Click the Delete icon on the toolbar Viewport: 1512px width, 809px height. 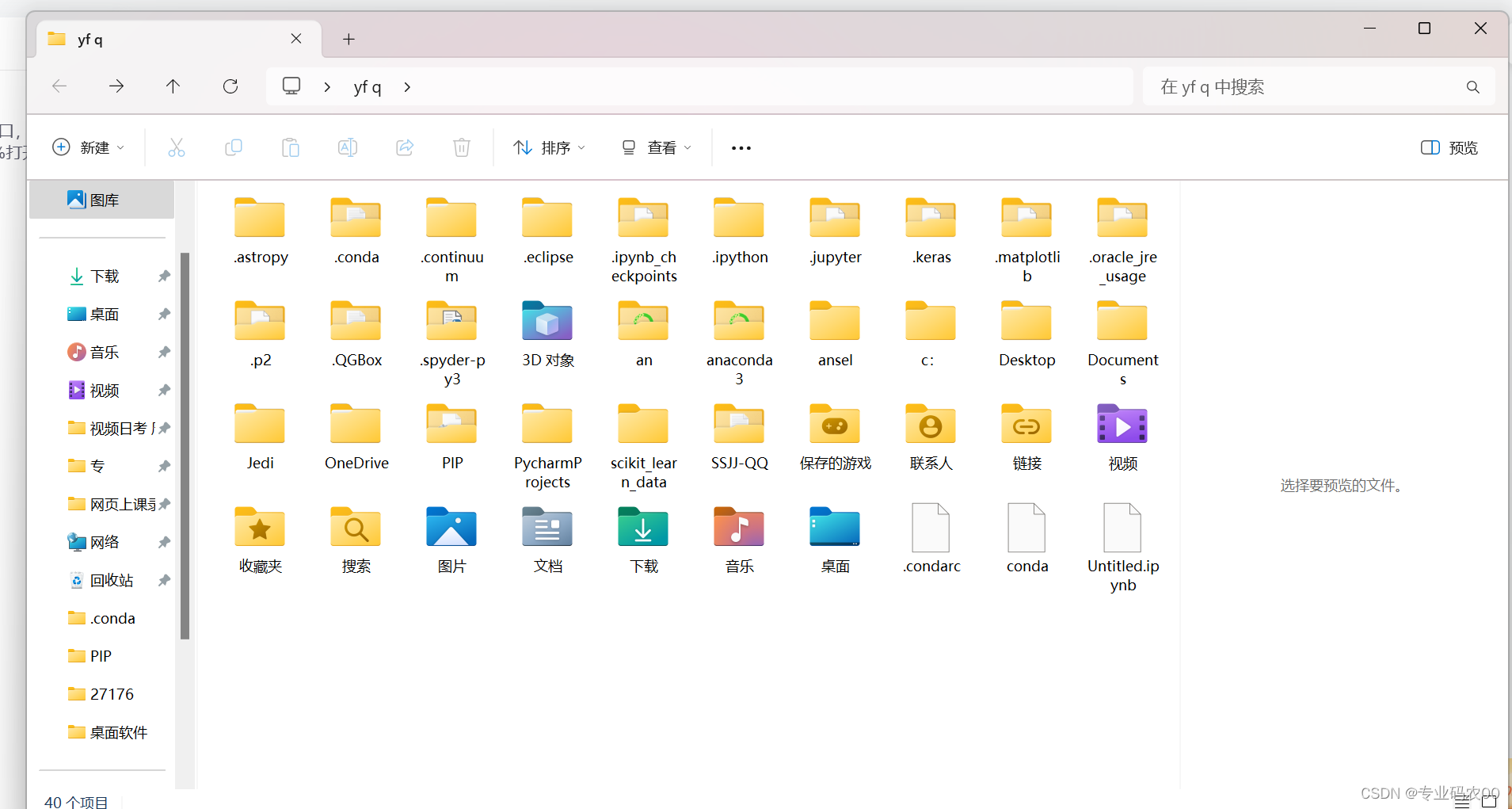pyautogui.click(x=461, y=147)
